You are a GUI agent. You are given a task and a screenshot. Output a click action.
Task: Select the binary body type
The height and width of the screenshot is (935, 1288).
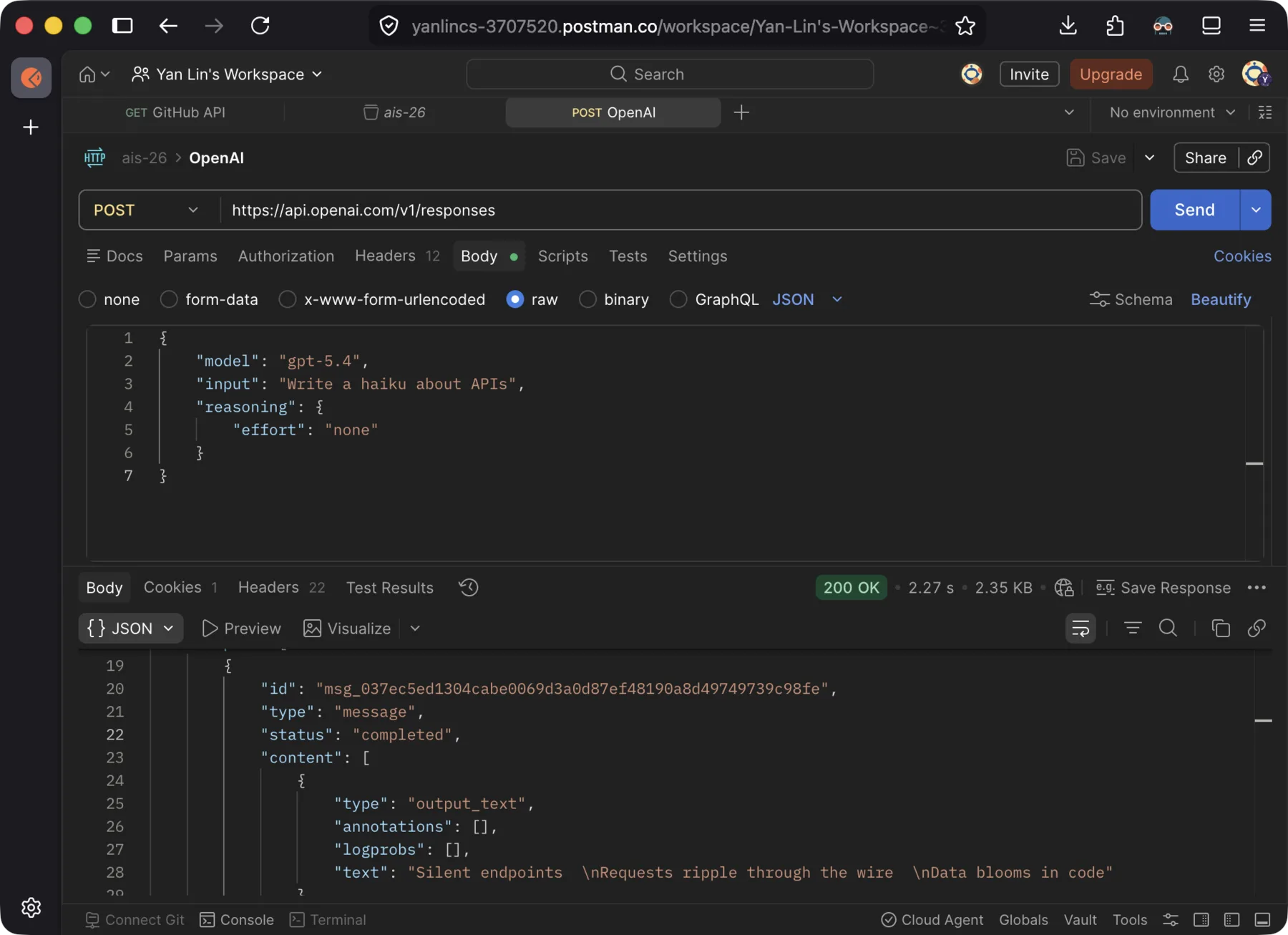(x=587, y=299)
